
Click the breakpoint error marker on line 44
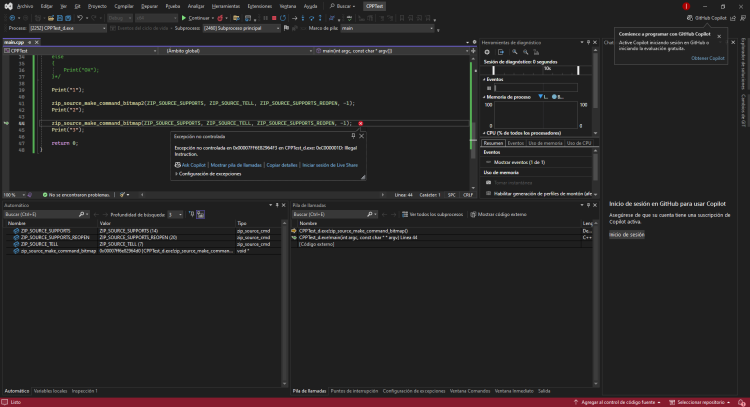coord(360,123)
